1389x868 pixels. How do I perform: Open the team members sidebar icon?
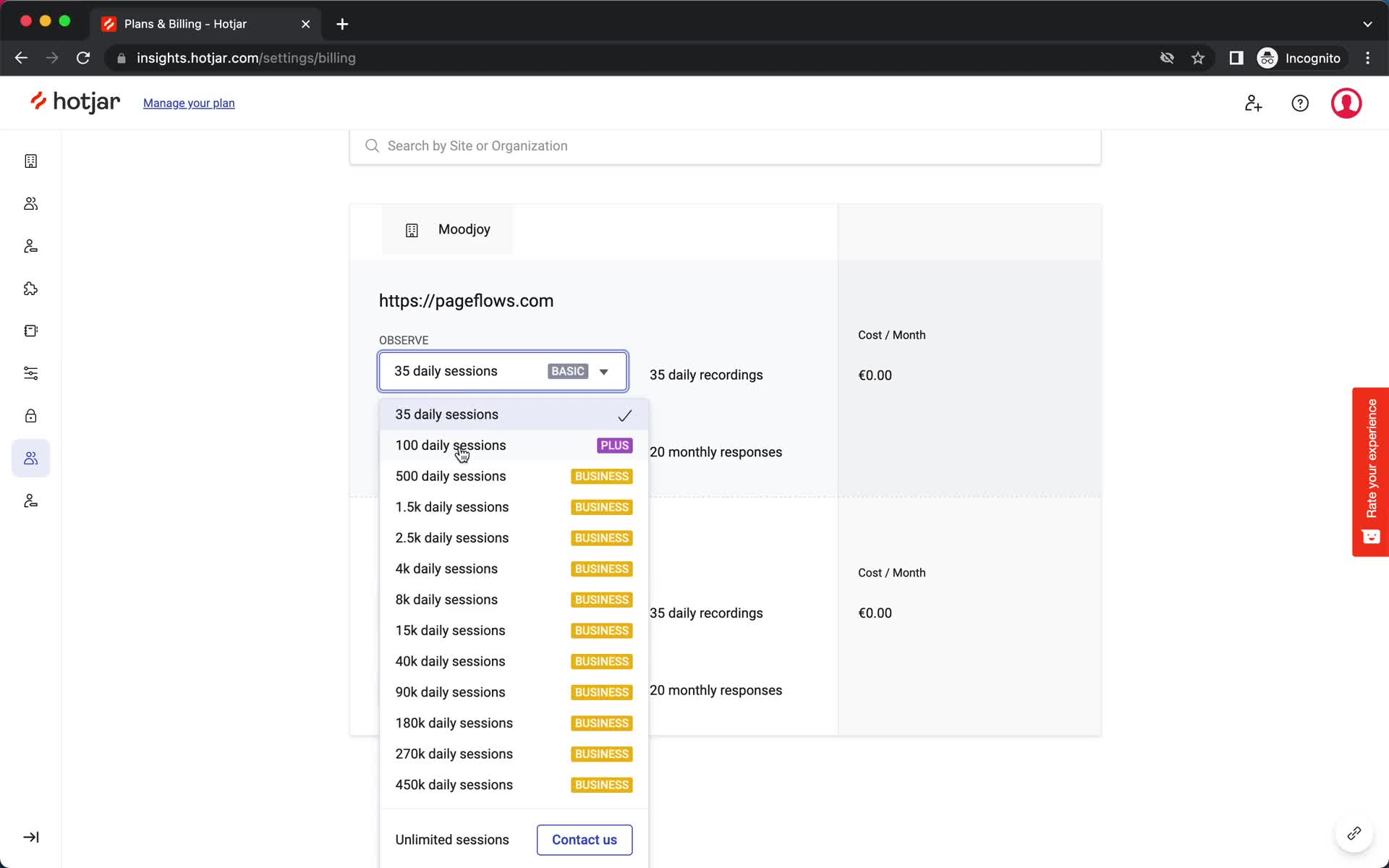(30, 204)
